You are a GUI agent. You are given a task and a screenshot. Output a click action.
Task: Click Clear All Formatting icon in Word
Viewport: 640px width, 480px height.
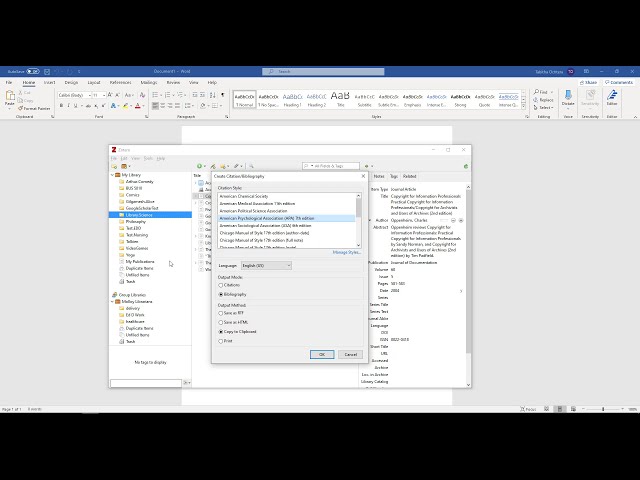point(142,95)
